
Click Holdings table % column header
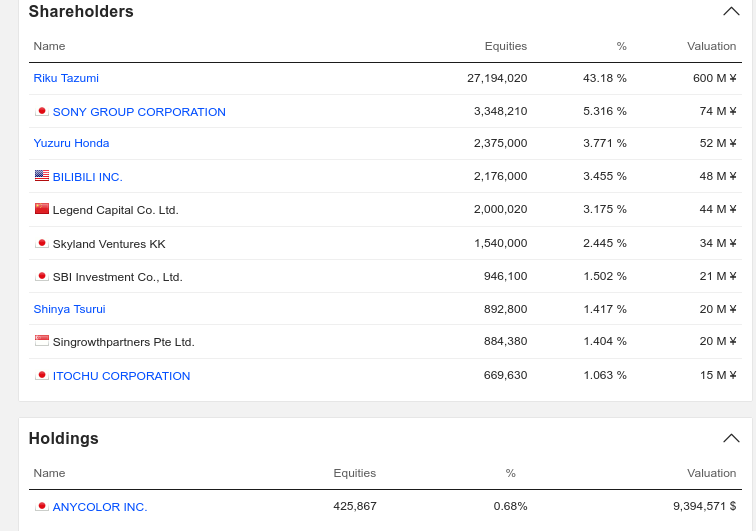coord(511,473)
